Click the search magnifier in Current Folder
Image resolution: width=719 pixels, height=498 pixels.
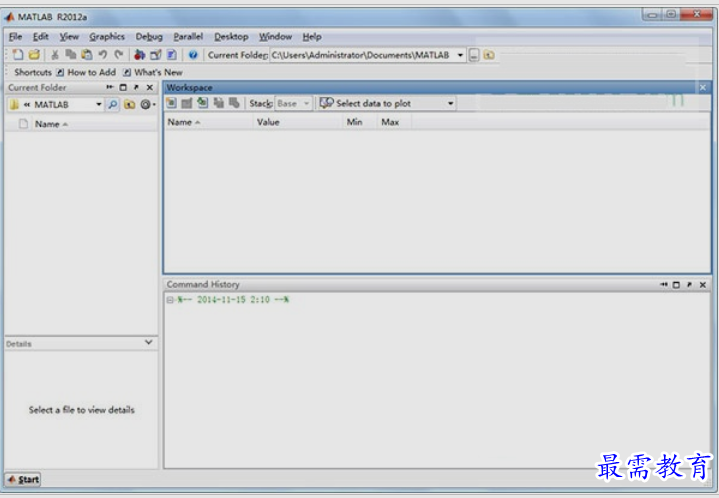pos(112,105)
